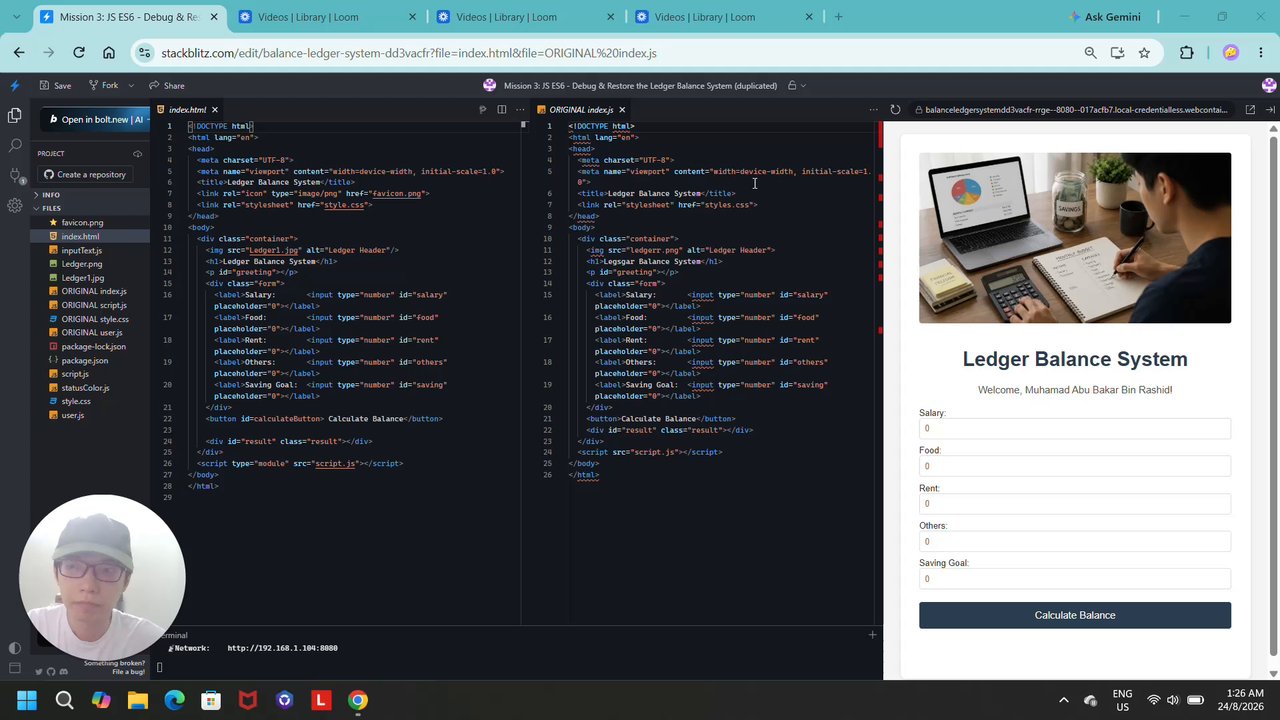Viewport: 1280px width, 720px height.
Task: Open preview in new tab icon
Action: 1250,110
